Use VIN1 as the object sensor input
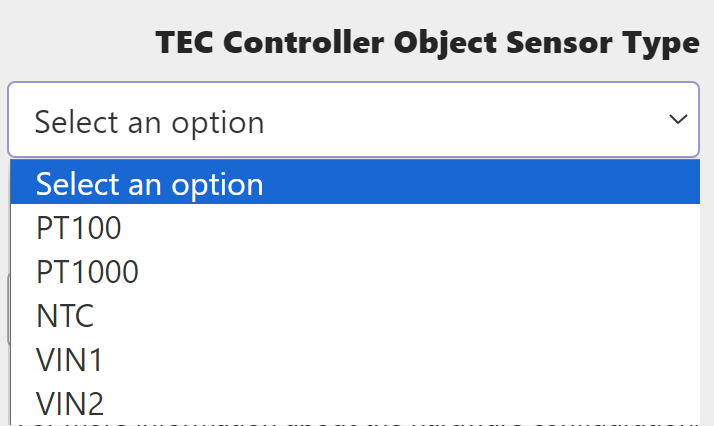 (70, 360)
